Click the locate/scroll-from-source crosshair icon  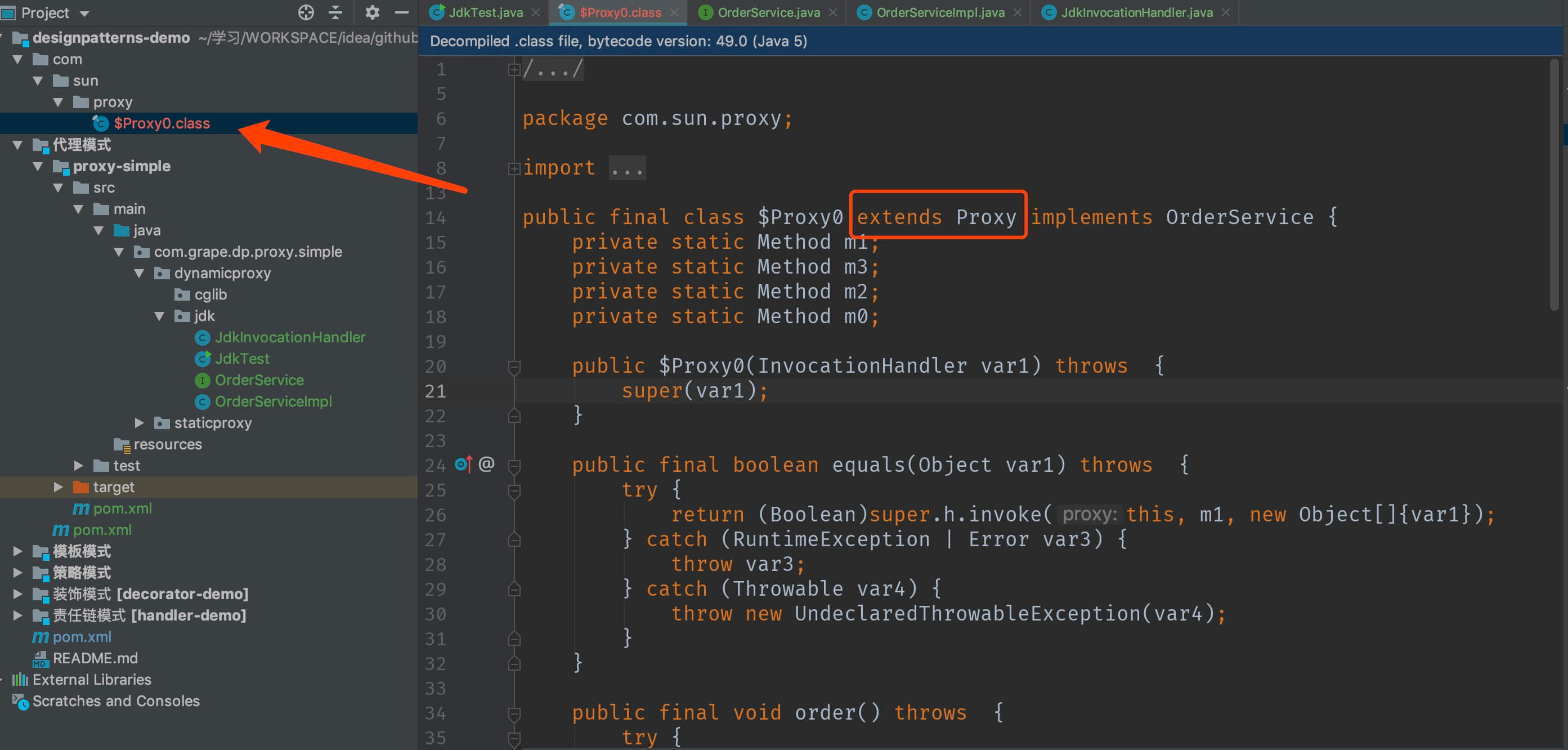306,12
